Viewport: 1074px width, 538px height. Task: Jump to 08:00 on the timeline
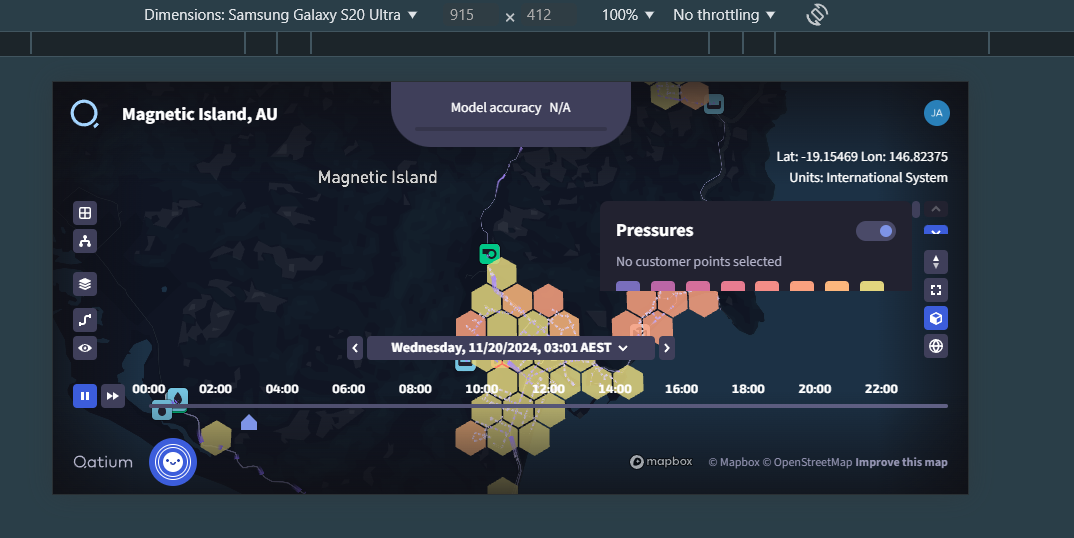pyautogui.click(x=415, y=389)
